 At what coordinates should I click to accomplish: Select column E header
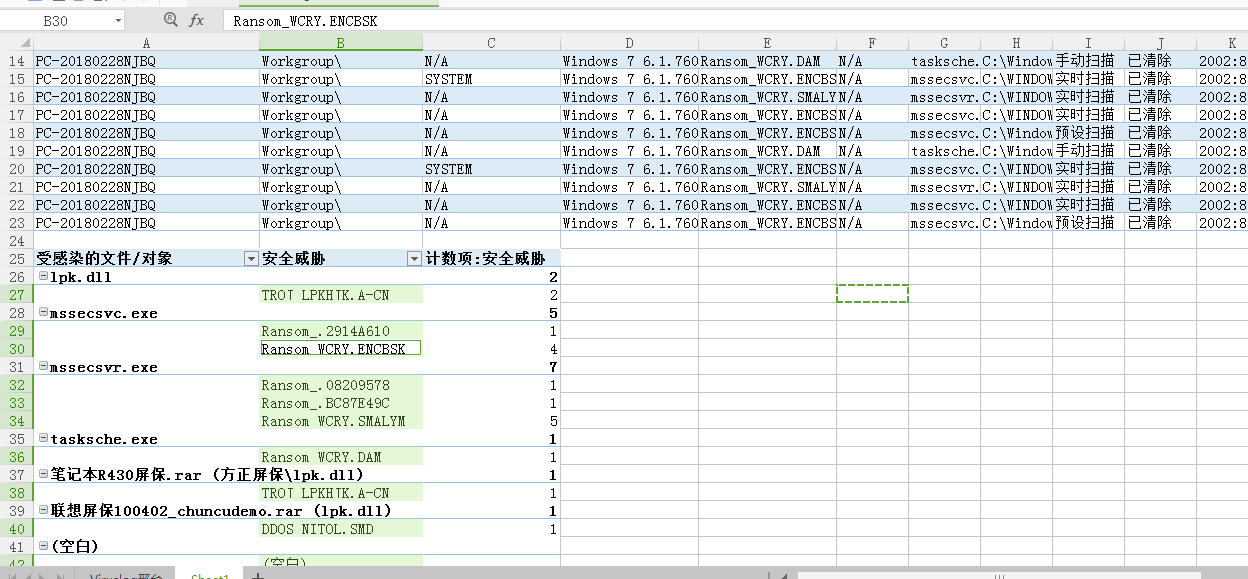767,42
